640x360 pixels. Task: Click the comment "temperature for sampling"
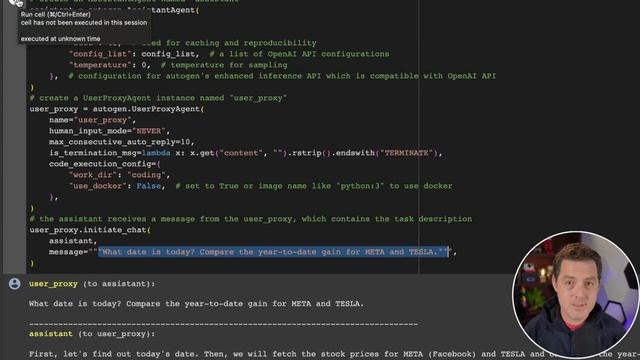(x=224, y=65)
